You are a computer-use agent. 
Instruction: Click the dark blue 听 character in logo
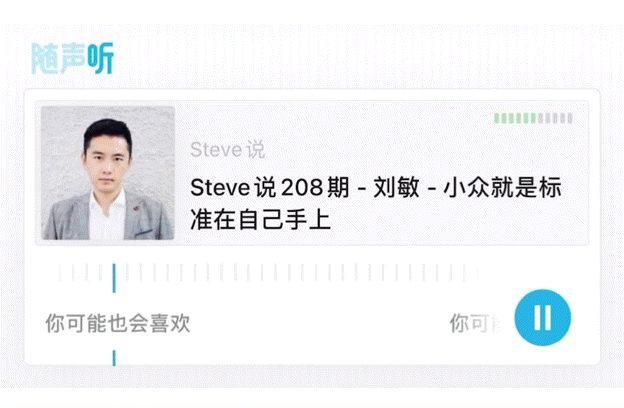click(x=101, y=58)
